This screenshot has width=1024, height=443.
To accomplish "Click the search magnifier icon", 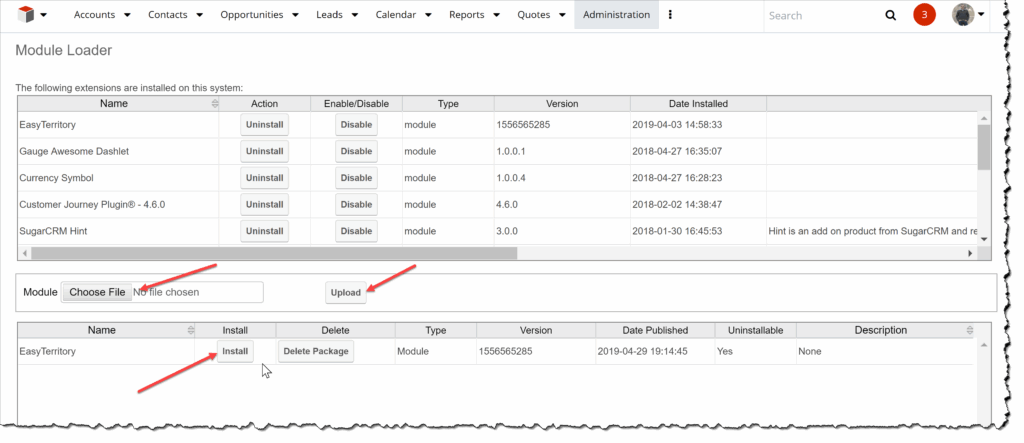I will tap(890, 15).
